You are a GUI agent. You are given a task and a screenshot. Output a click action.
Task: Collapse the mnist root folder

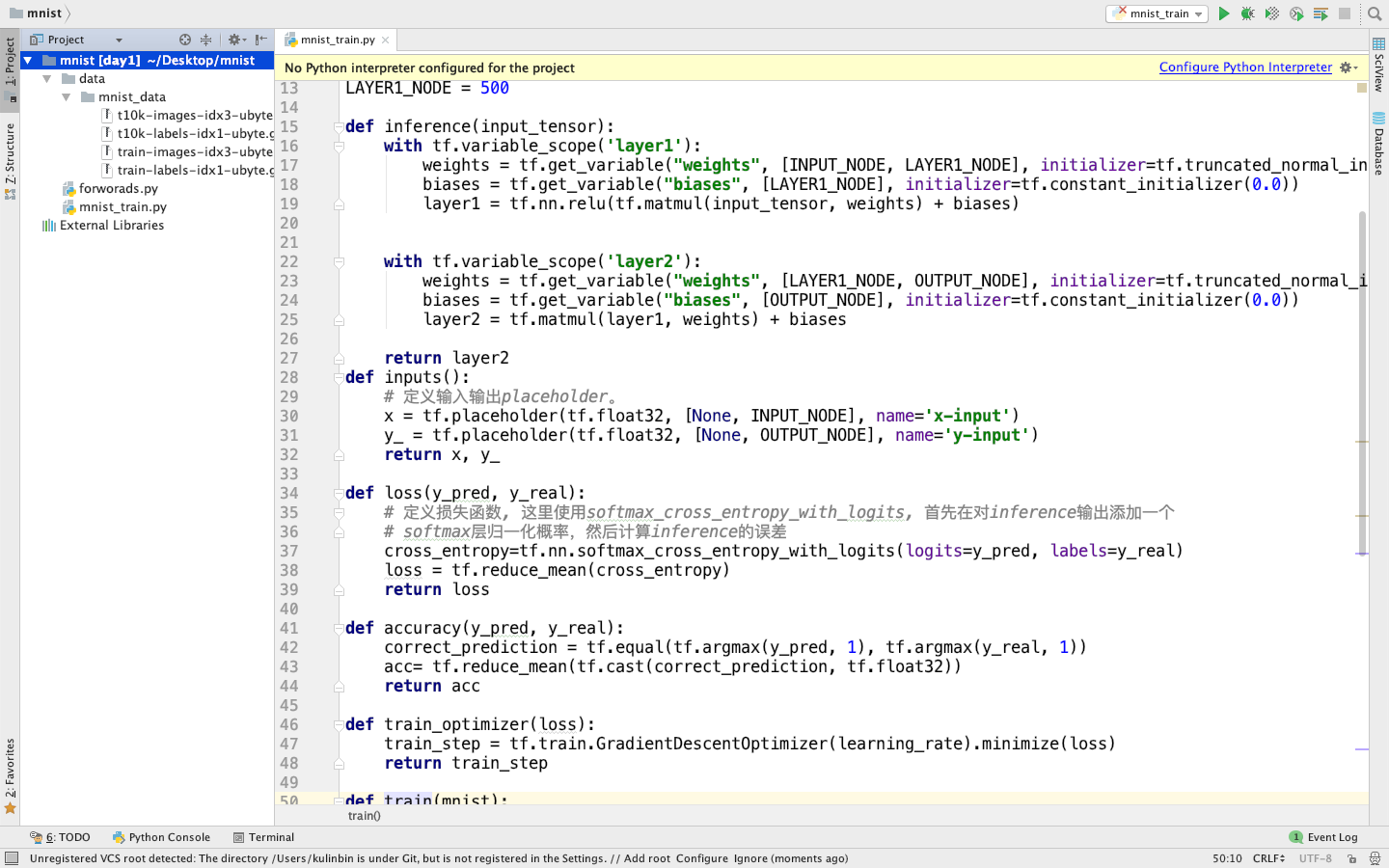[x=28, y=60]
